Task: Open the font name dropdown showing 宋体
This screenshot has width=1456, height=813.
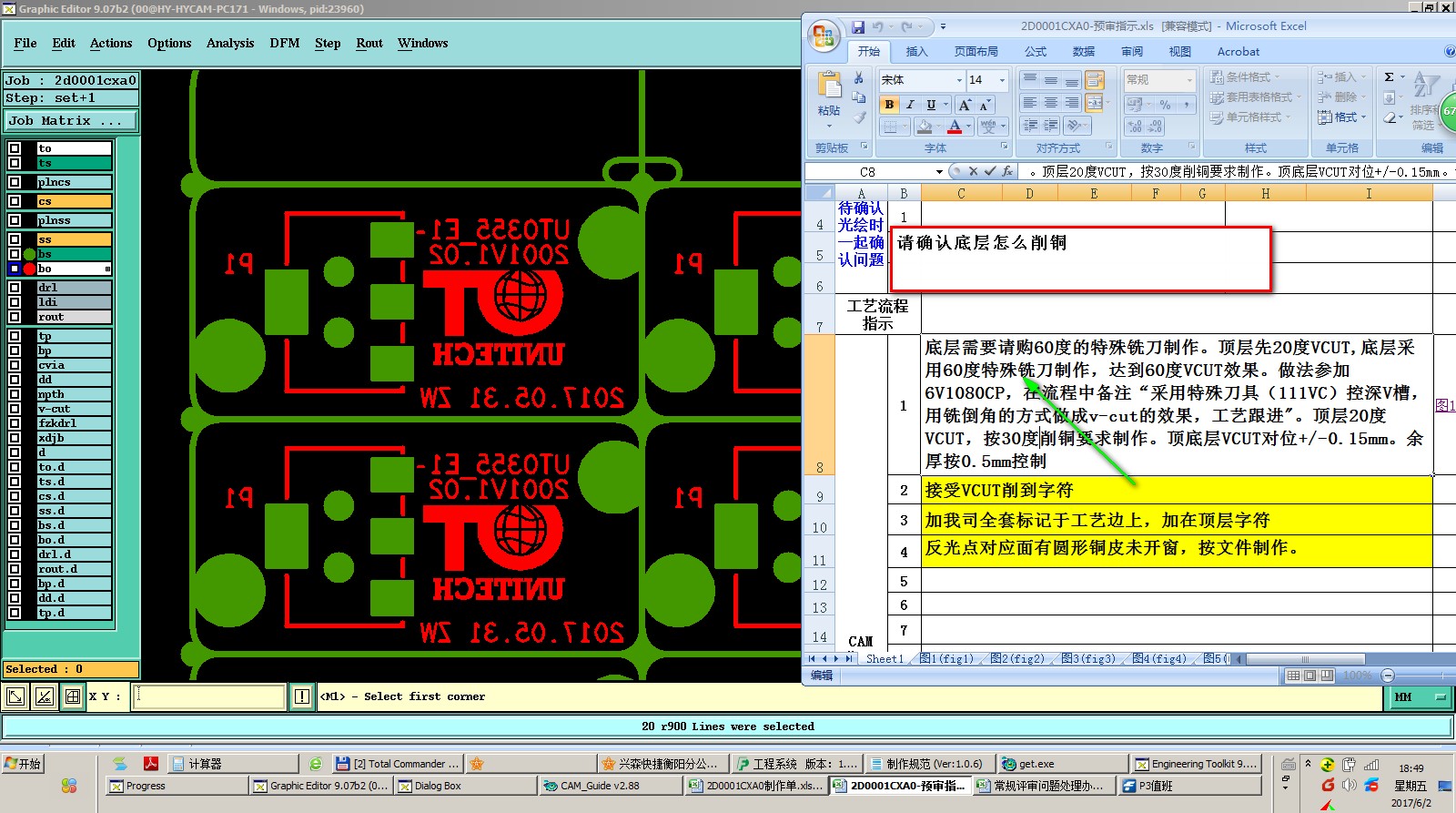Action: (x=959, y=80)
